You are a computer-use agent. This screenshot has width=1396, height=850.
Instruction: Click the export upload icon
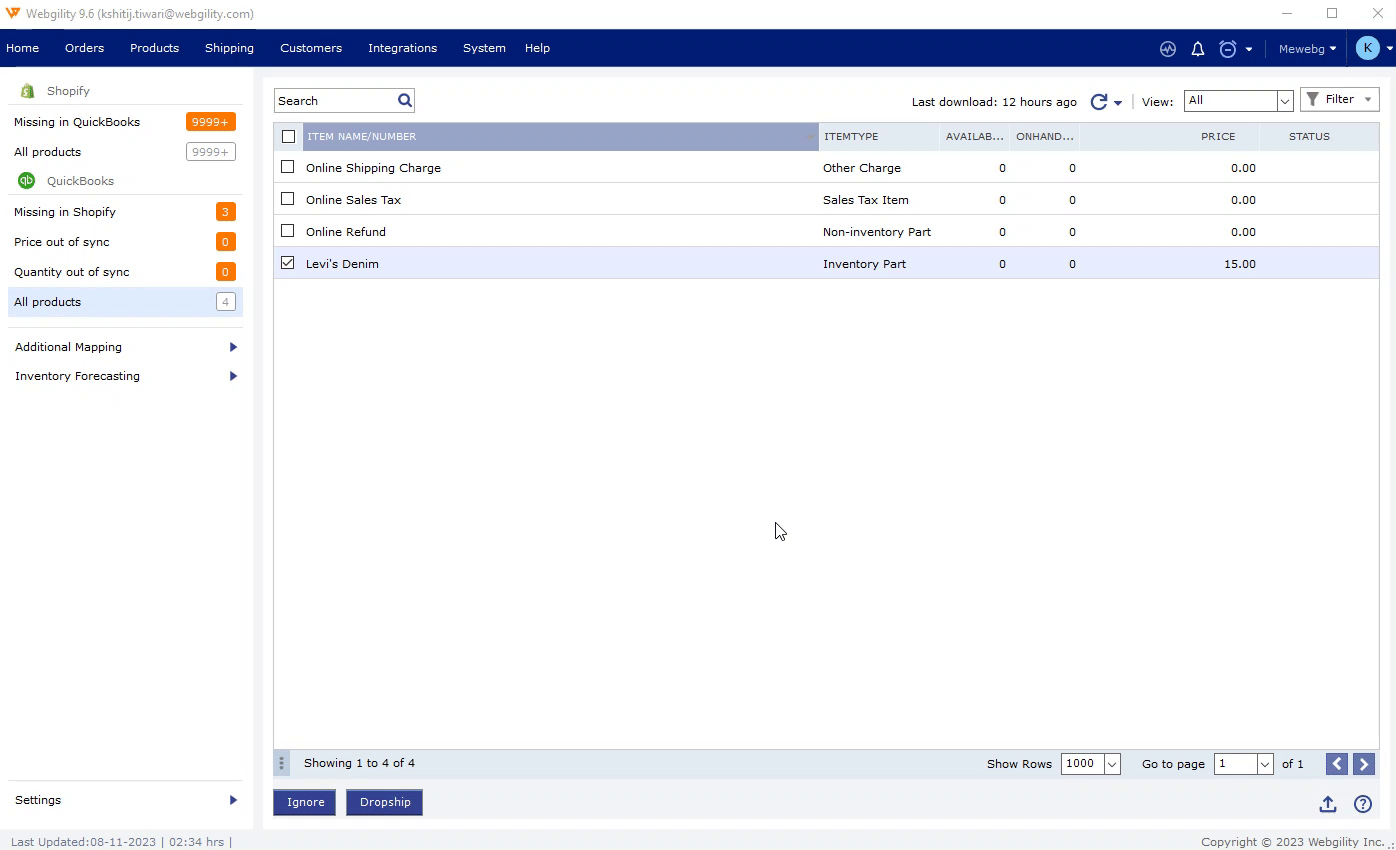click(x=1327, y=804)
